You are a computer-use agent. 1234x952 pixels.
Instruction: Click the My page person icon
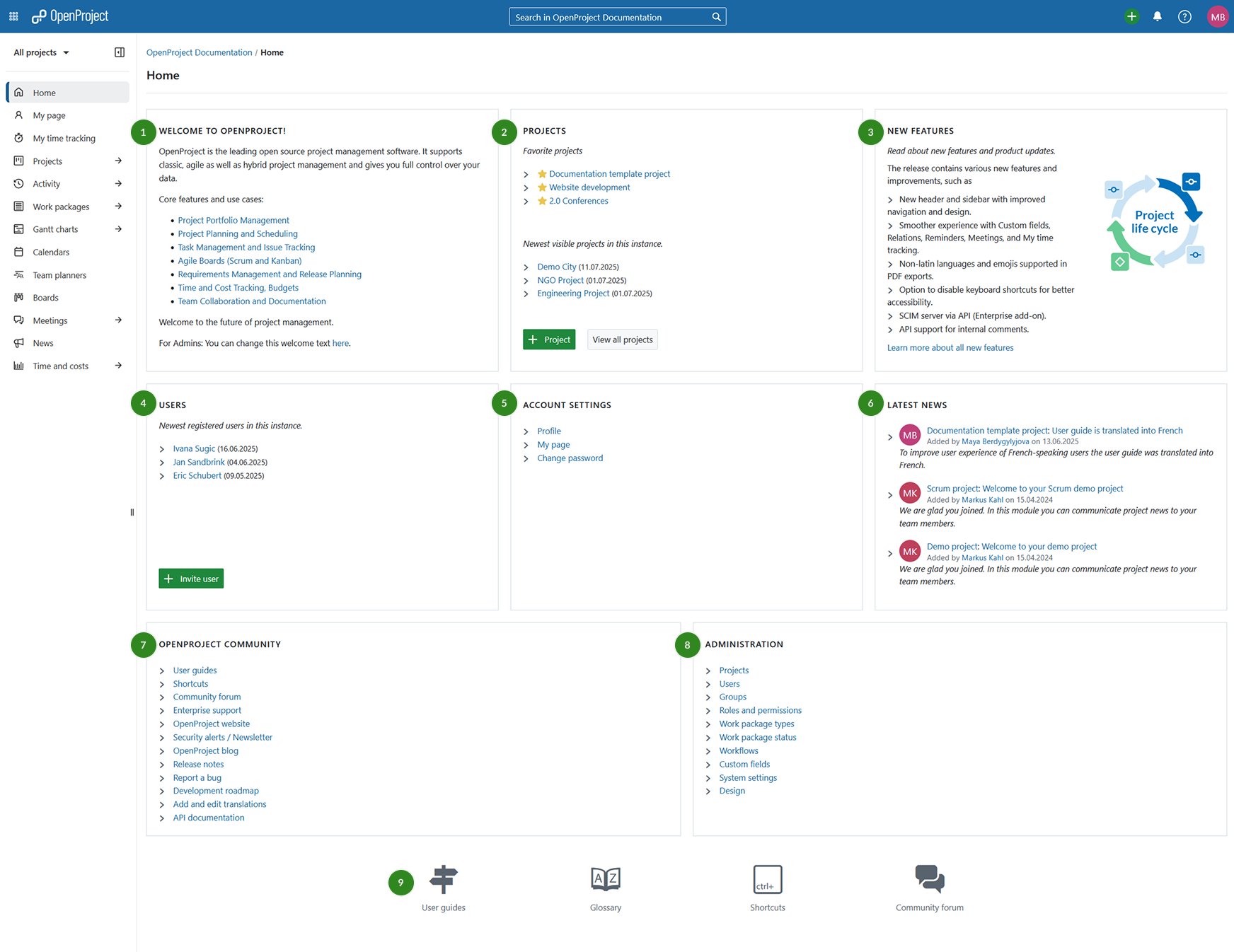pos(19,115)
